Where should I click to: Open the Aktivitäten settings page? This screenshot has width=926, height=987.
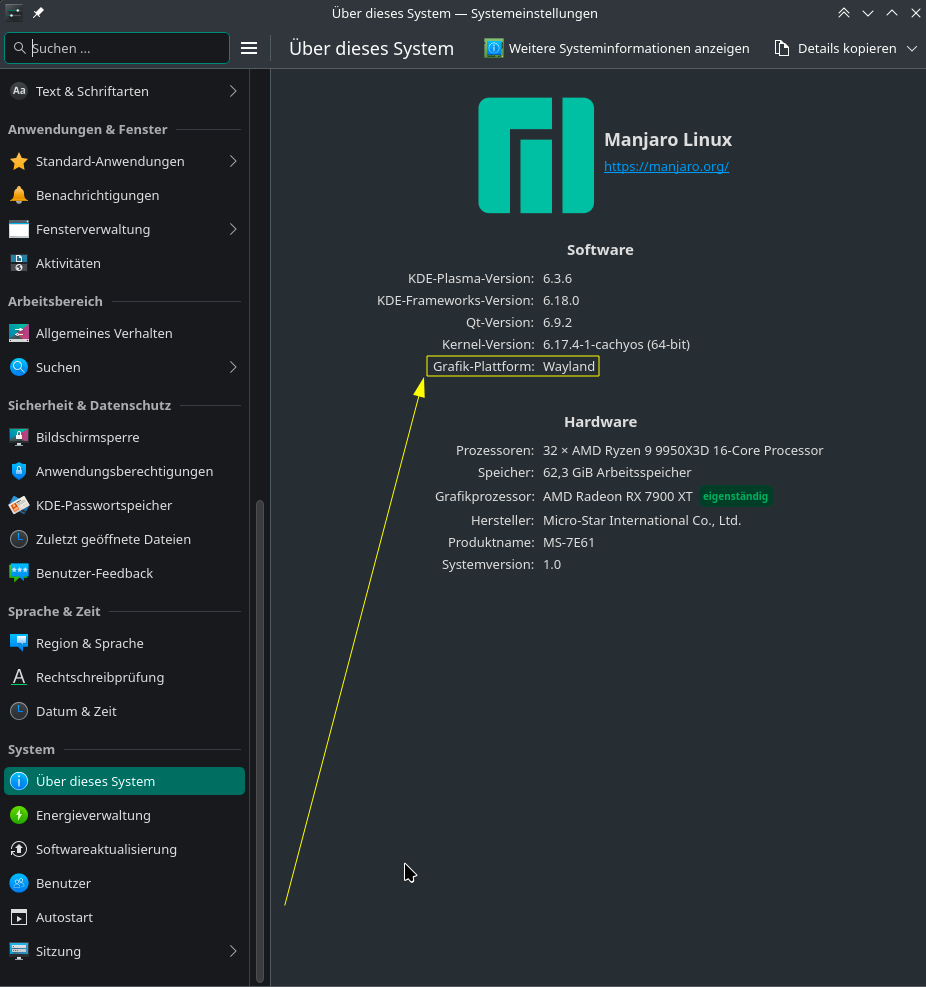point(124,263)
